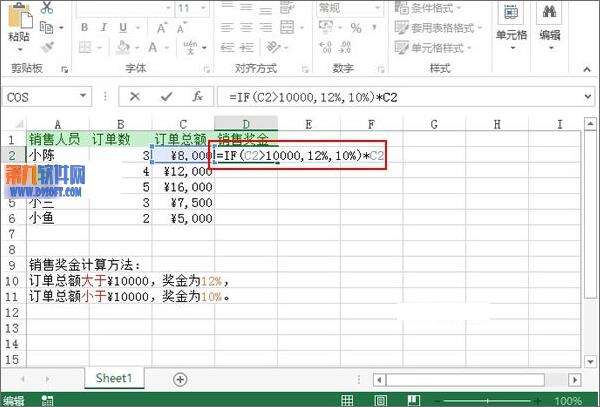600x407 pixels.
Task: Open the number format (常规) dropdown
Action: [x=378, y=8]
